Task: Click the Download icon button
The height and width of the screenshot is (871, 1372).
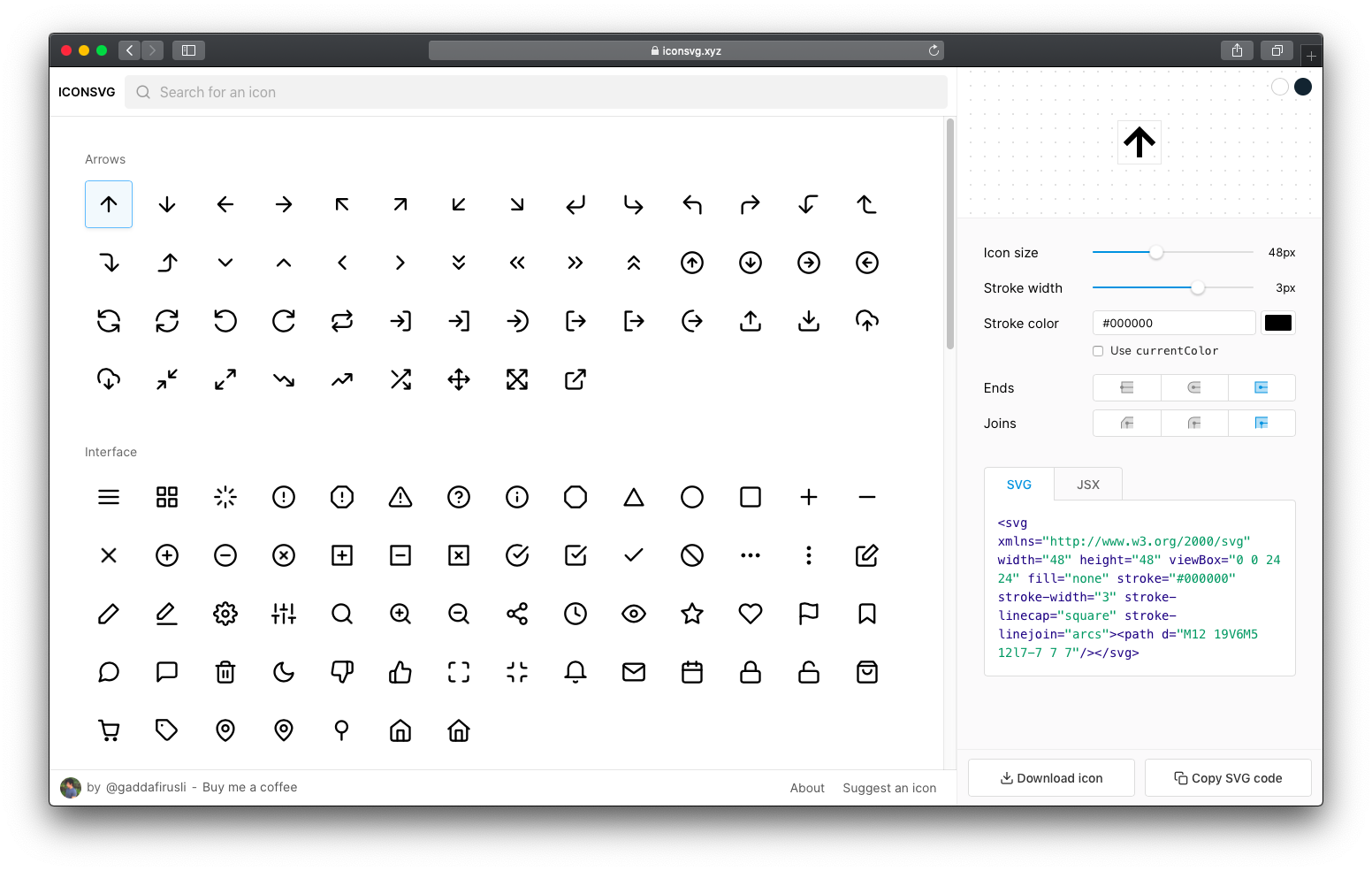Action: (x=1051, y=778)
